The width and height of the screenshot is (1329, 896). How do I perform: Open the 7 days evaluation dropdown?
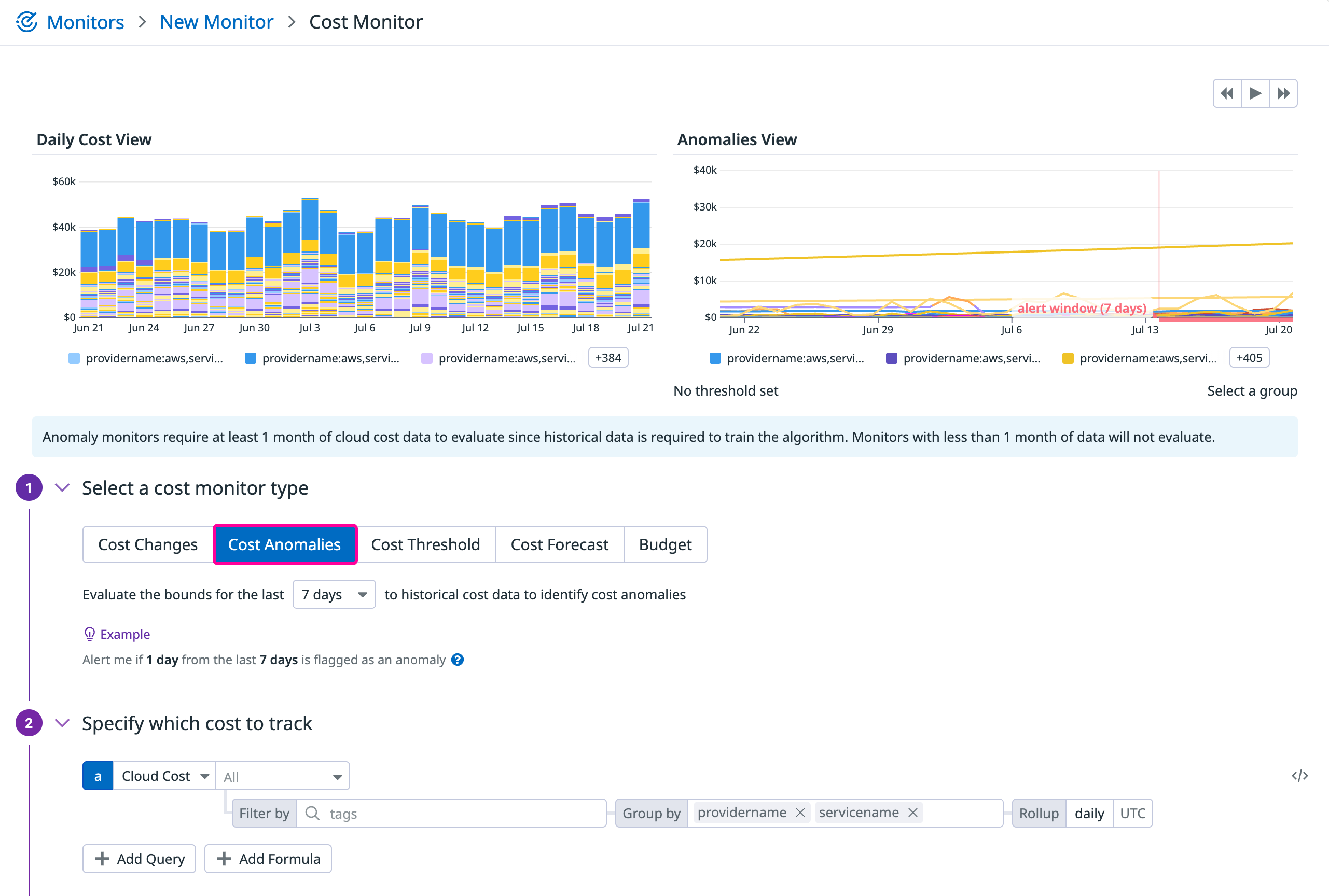click(334, 594)
